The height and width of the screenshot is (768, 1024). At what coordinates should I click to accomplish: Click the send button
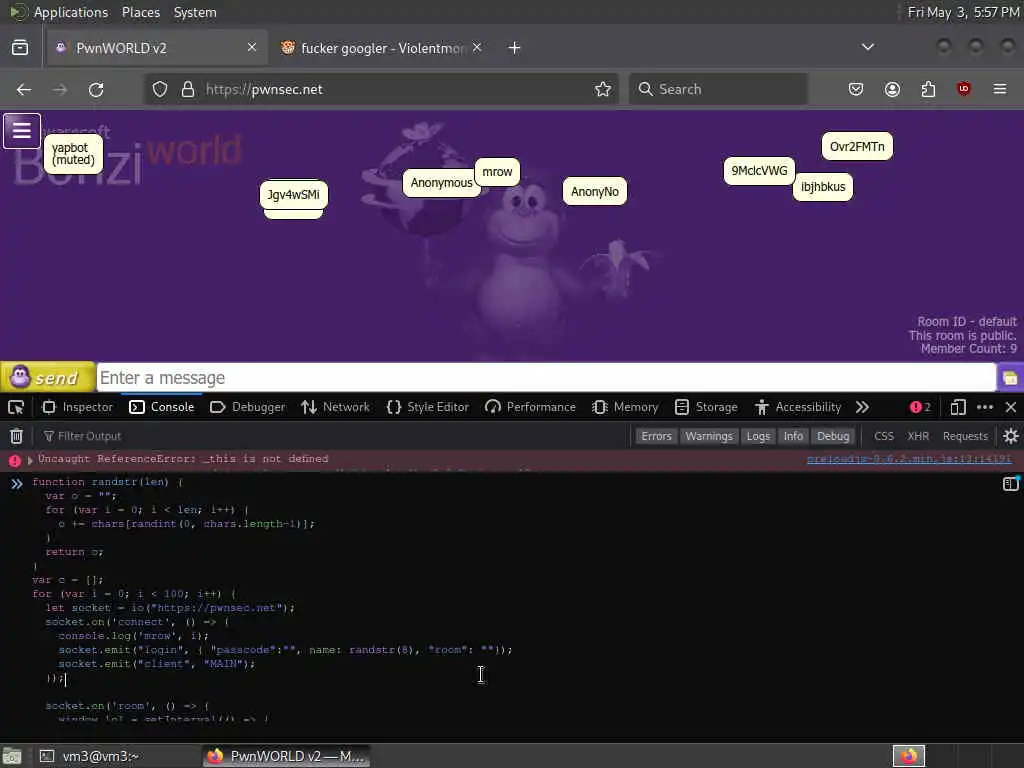(x=48, y=377)
